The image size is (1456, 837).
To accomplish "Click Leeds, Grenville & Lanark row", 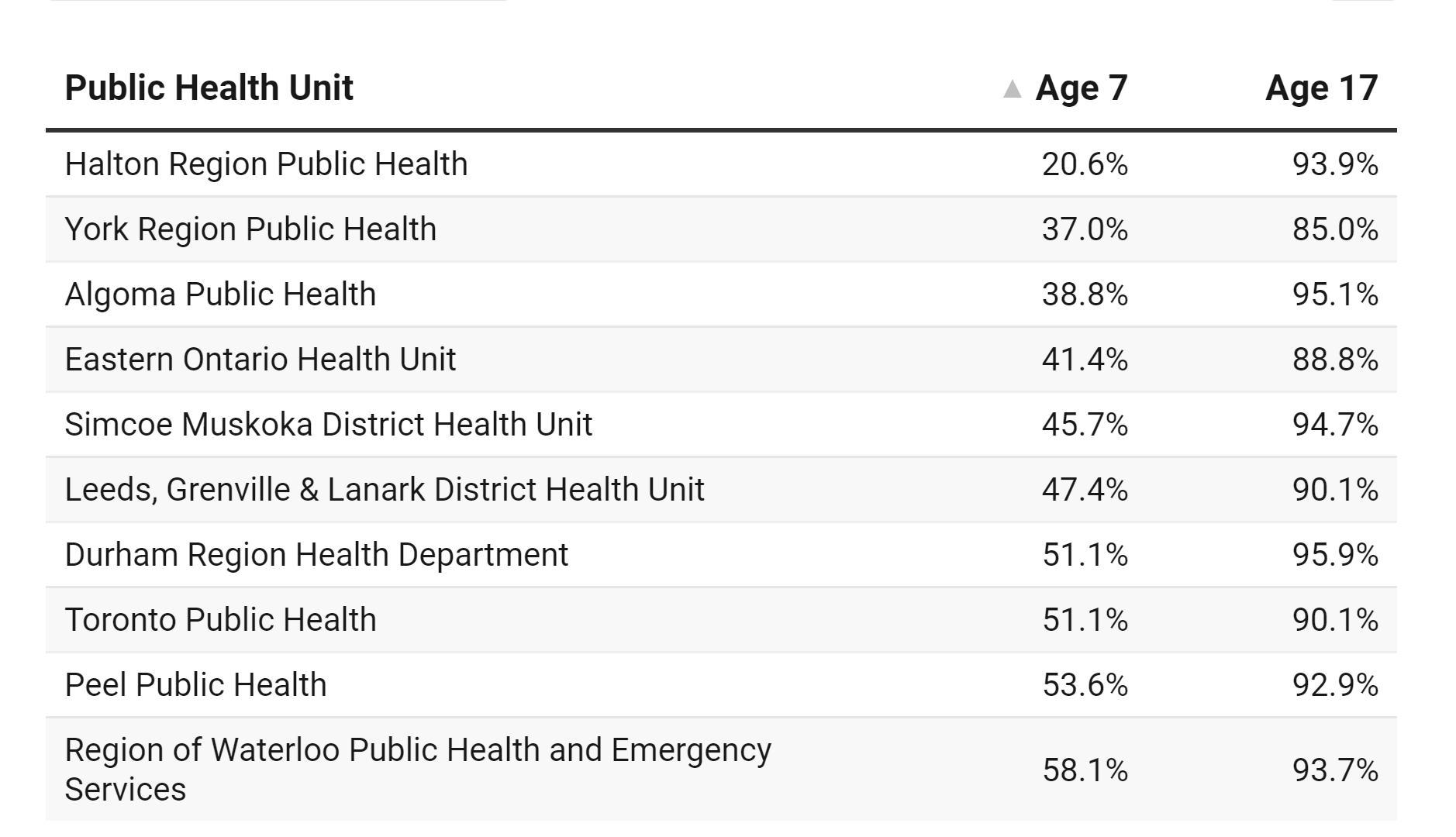I will (x=385, y=490).
